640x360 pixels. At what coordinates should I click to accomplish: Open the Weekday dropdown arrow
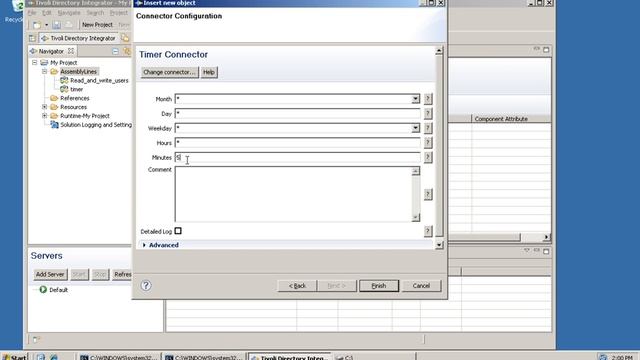[x=415, y=128]
